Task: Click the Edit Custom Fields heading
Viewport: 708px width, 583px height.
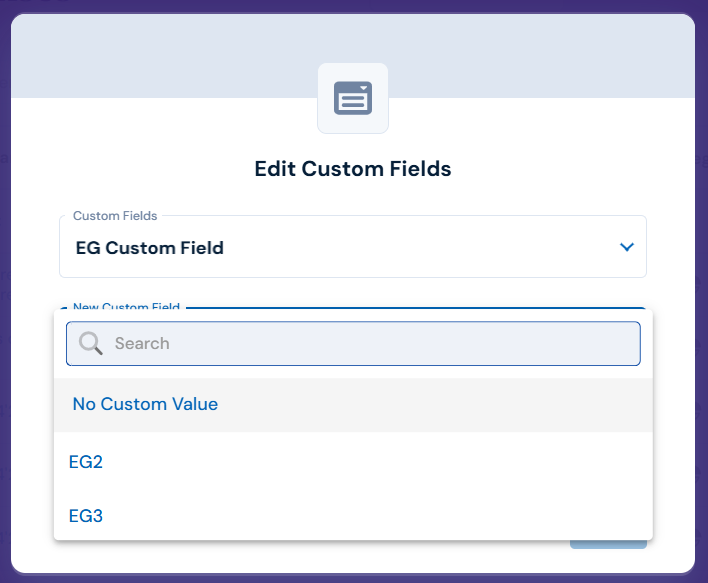Action: pyautogui.click(x=353, y=169)
